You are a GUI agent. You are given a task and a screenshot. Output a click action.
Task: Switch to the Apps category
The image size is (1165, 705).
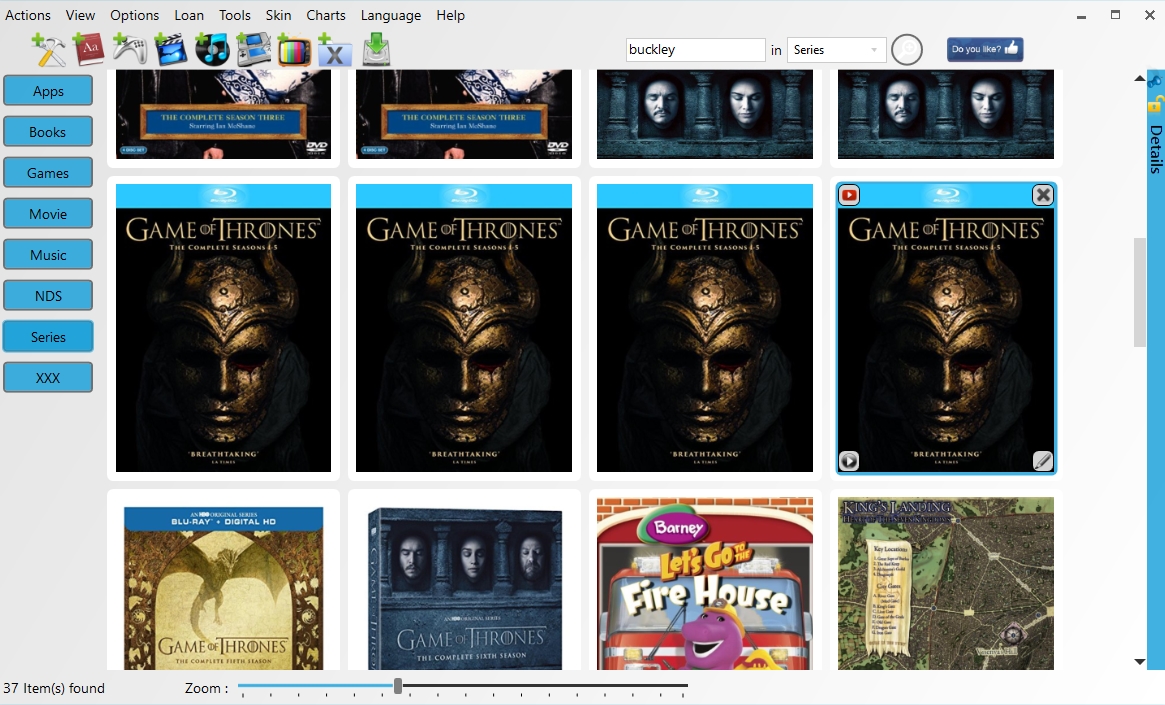(x=48, y=91)
